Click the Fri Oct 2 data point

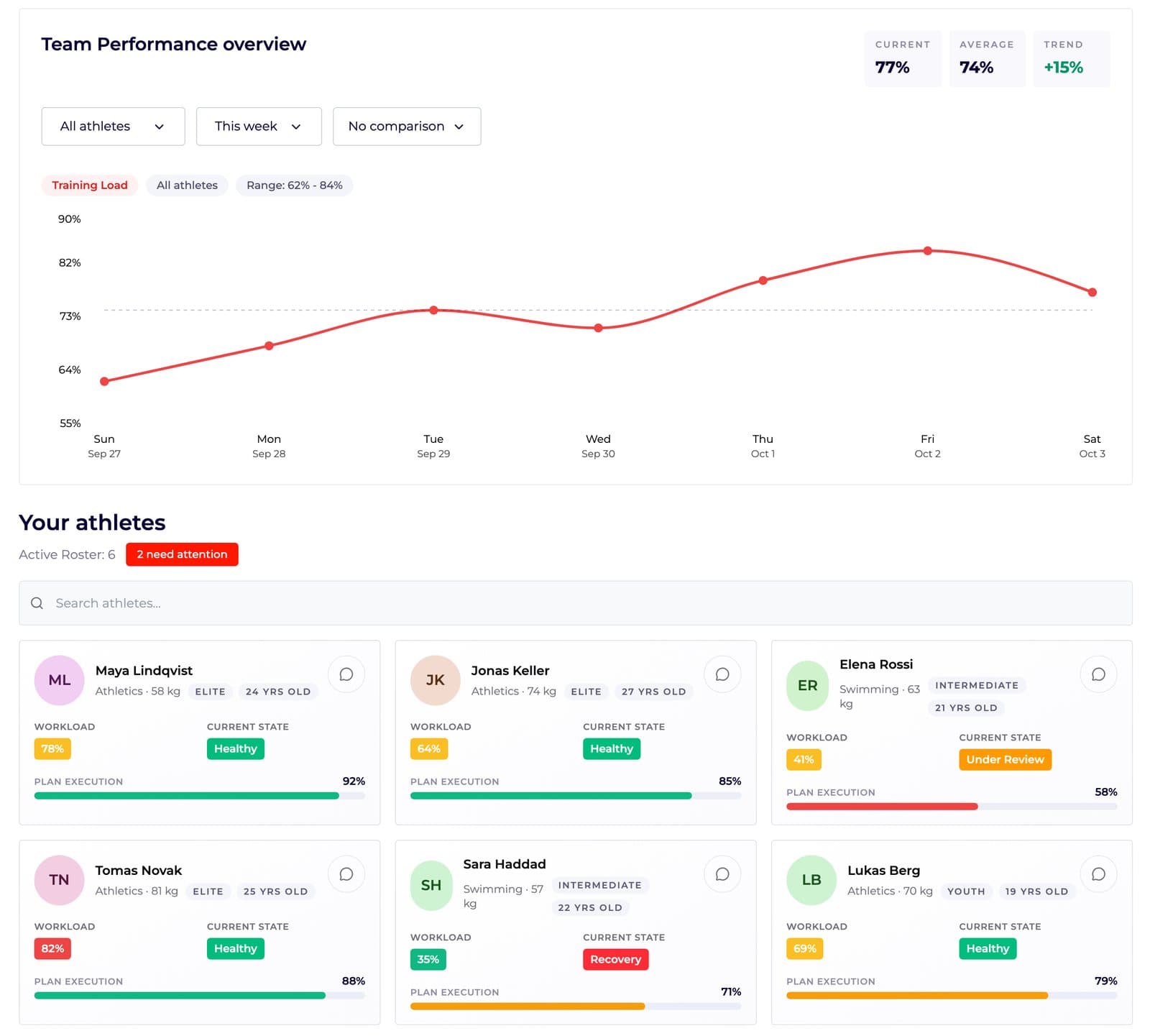(x=928, y=251)
